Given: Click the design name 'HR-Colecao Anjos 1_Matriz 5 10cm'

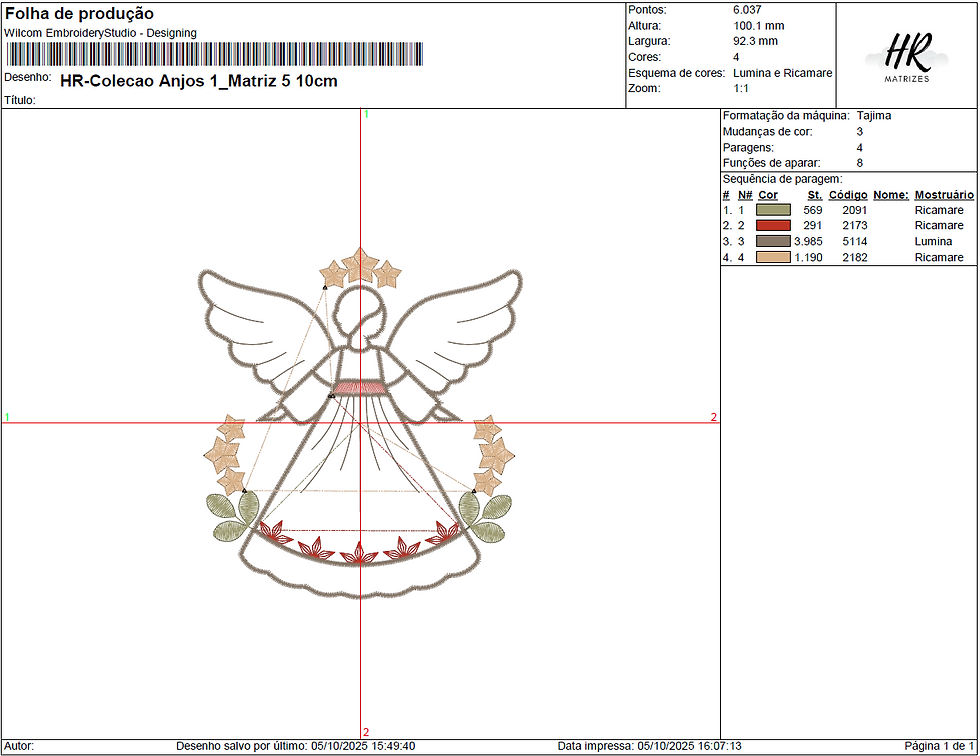Looking at the screenshot, I should (x=199, y=81).
